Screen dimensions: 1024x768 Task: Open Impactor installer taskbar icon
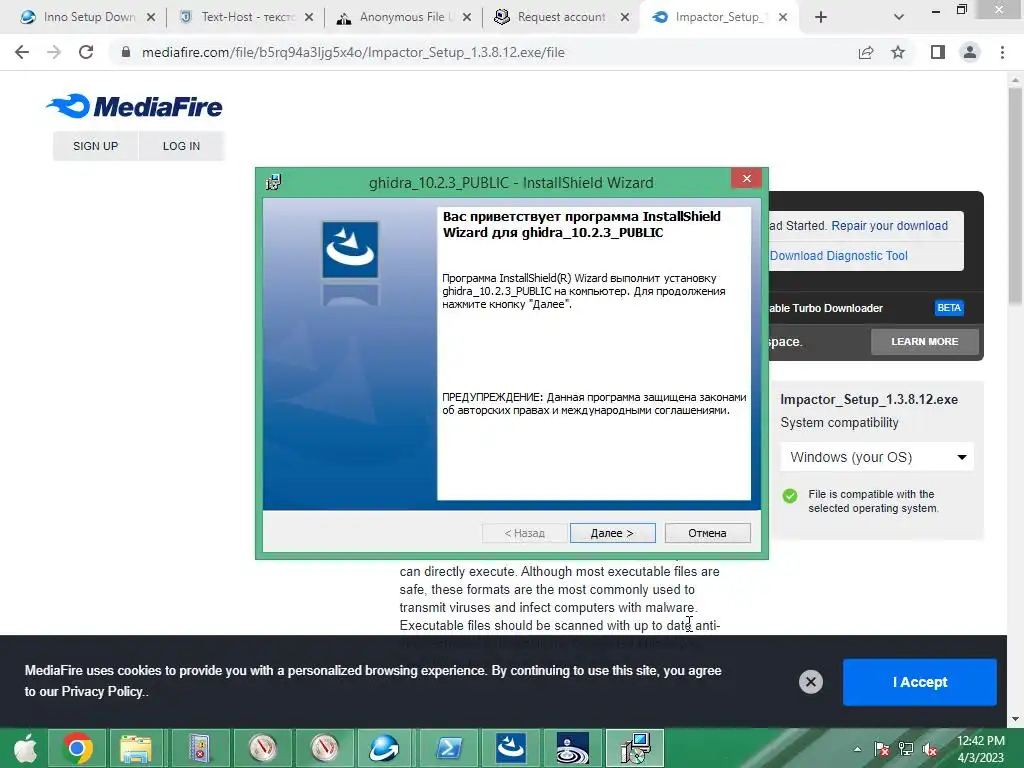[510, 748]
